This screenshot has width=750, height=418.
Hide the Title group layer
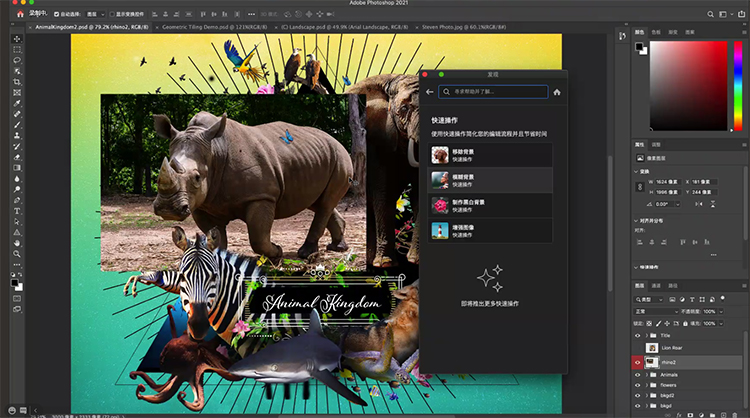tap(637, 335)
